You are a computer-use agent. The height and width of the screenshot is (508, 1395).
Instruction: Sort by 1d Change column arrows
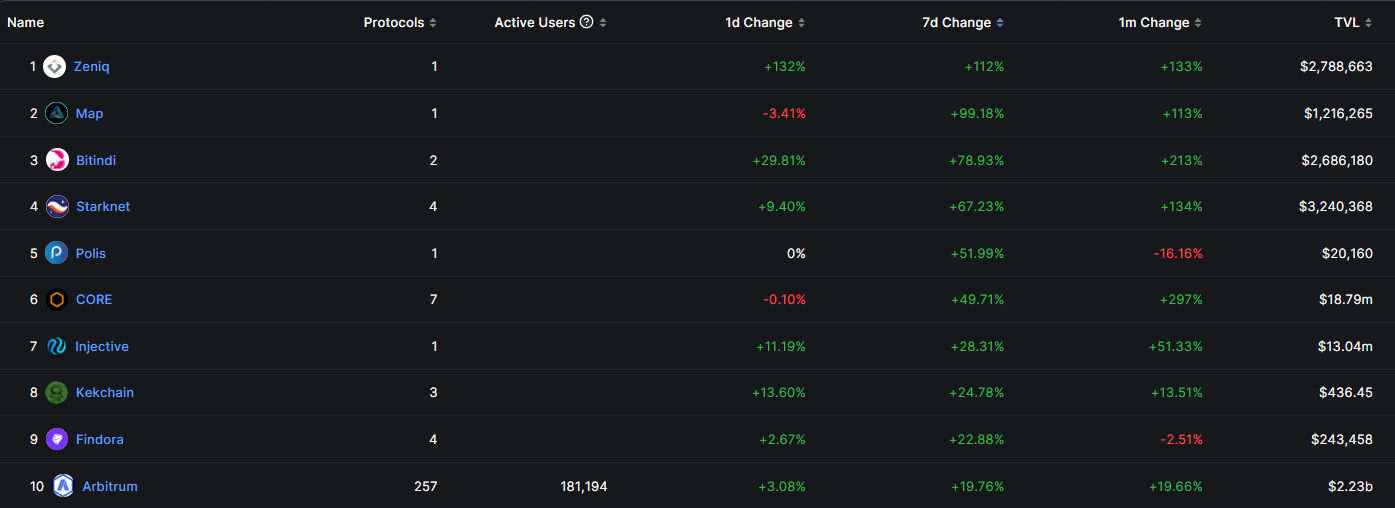tap(801, 23)
